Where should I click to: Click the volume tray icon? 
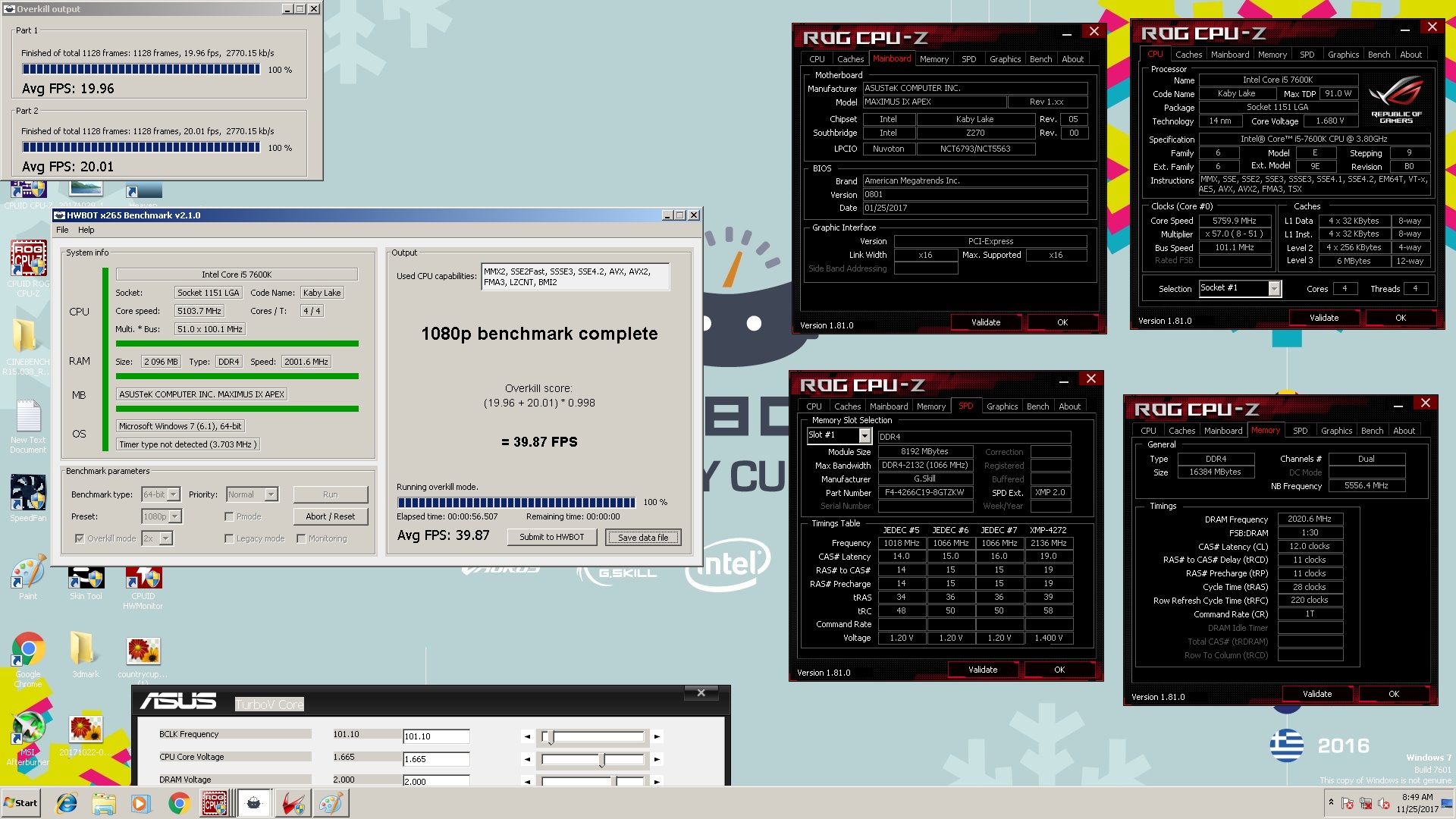1384,803
